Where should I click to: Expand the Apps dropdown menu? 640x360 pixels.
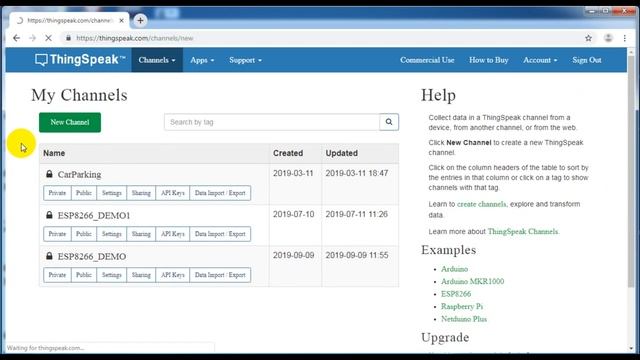pos(202,60)
